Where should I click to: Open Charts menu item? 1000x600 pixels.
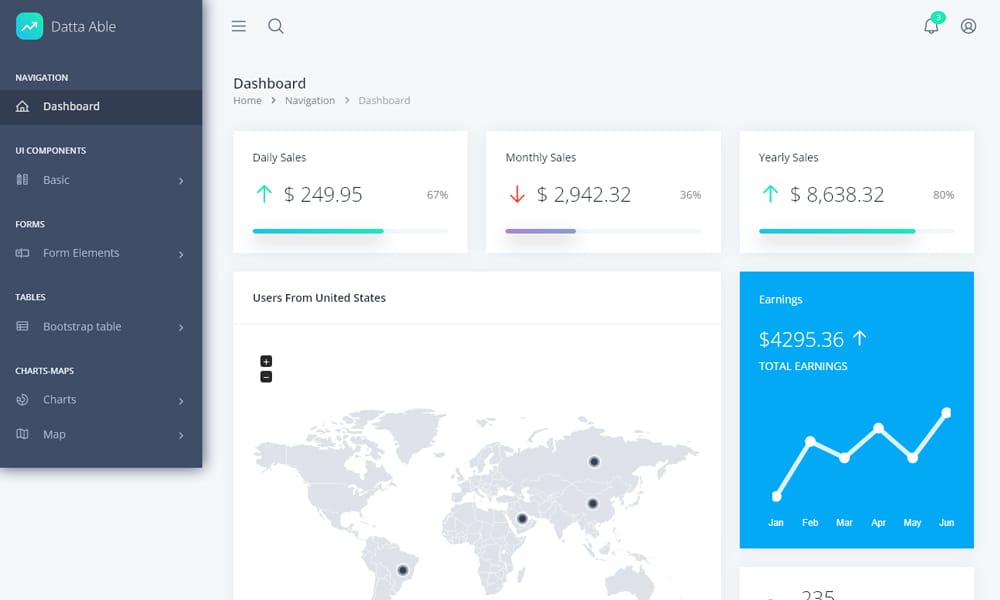101,400
